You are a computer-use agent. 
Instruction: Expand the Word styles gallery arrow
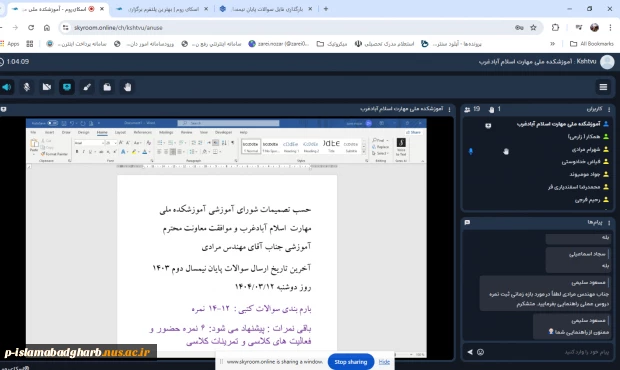[364, 152]
